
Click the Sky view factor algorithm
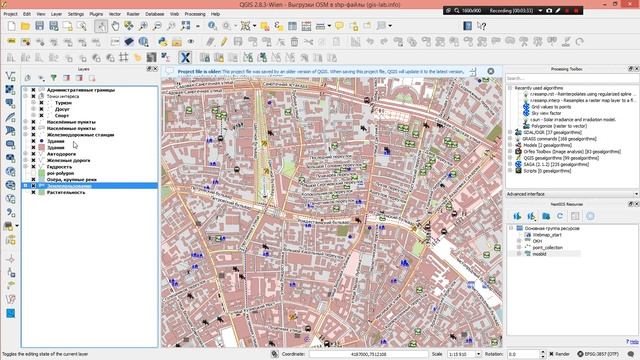click(546, 113)
